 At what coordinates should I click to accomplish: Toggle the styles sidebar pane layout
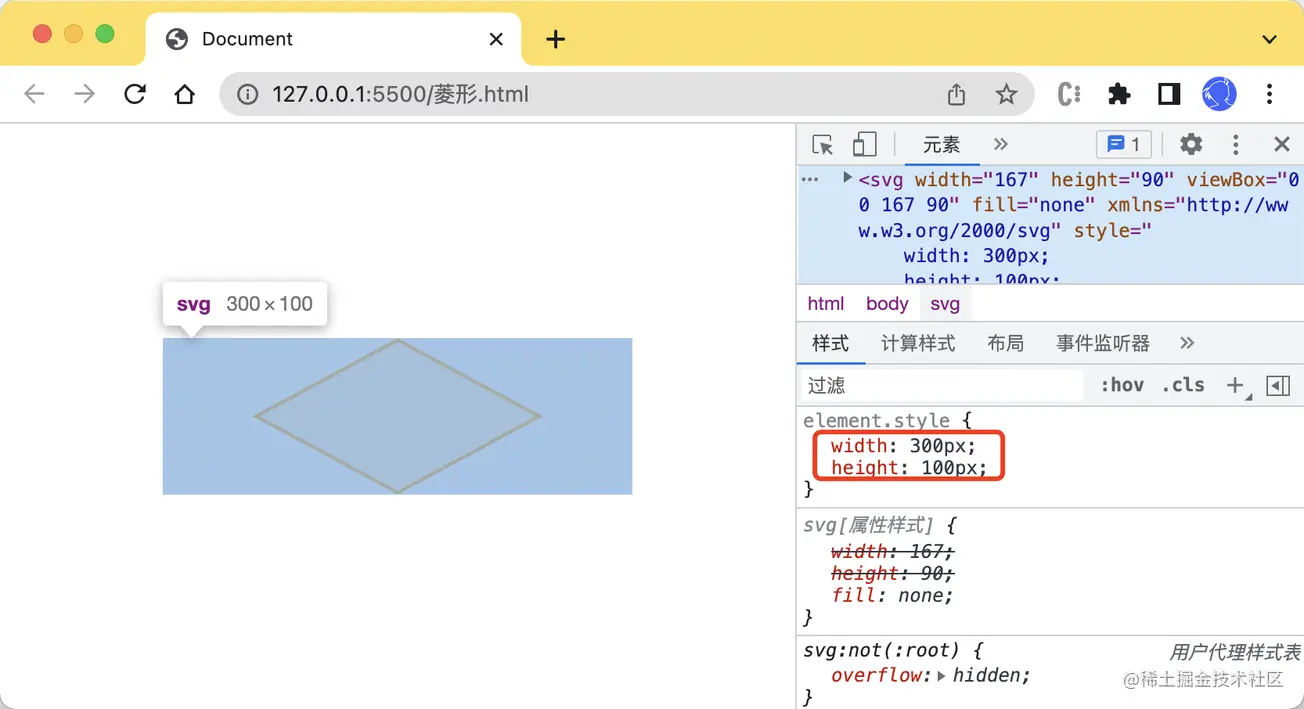pyautogui.click(x=1278, y=384)
